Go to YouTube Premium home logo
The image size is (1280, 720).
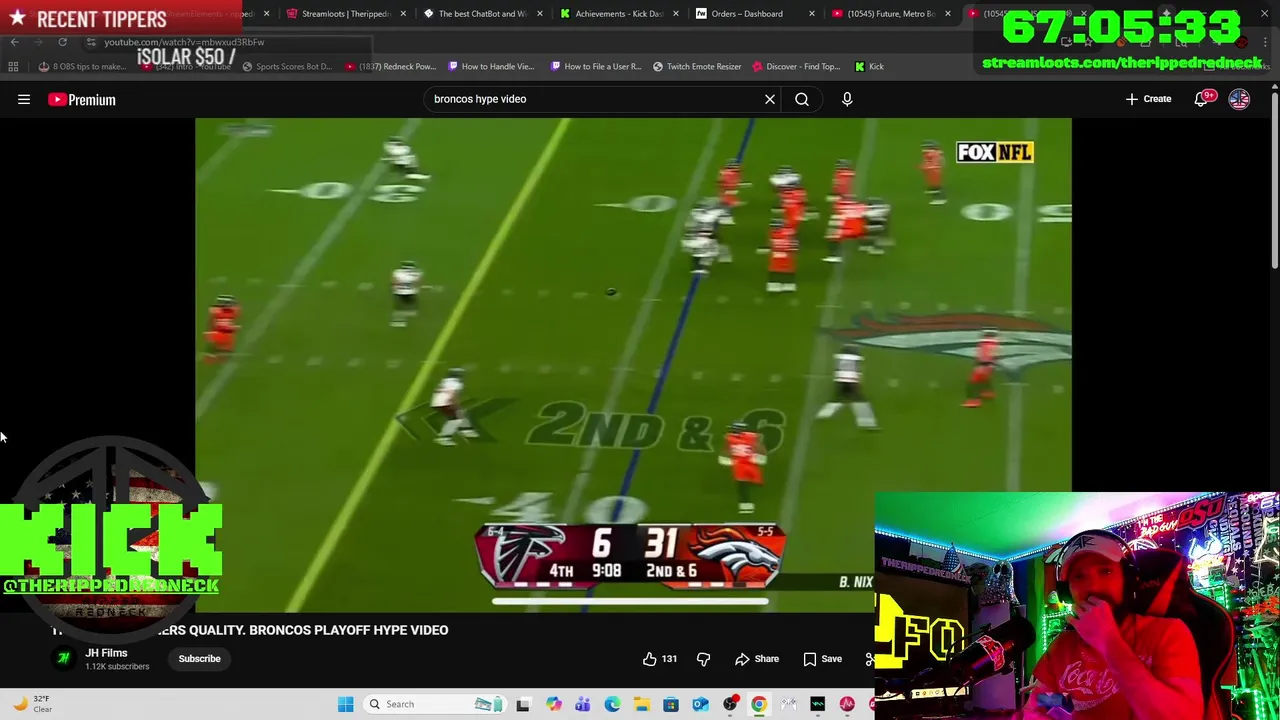coord(82,99)
